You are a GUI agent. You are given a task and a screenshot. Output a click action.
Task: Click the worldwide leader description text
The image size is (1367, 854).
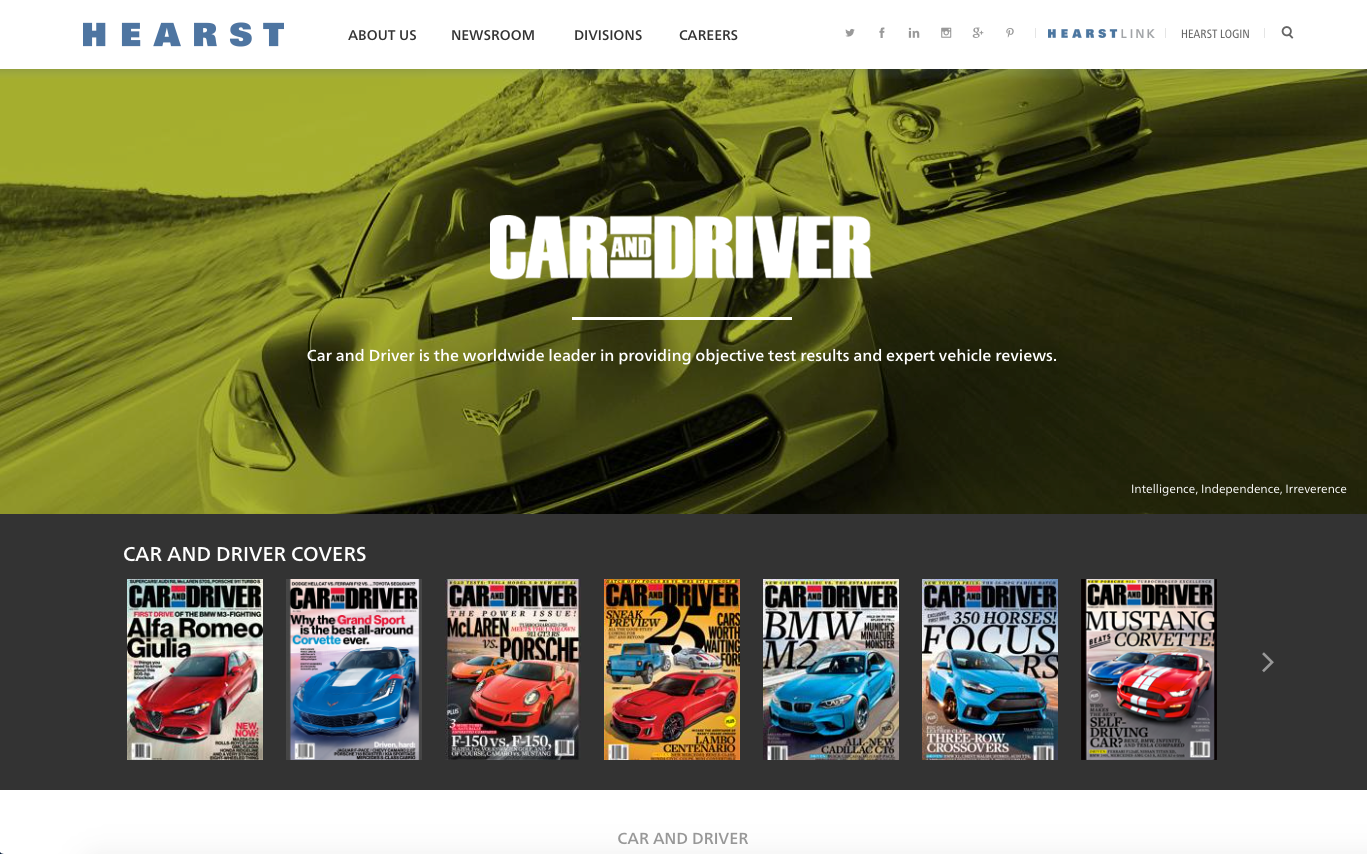682,355
